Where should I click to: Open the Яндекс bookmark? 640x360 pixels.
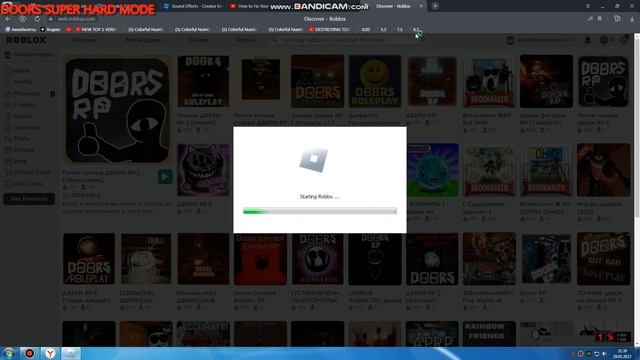pos(51,29)
